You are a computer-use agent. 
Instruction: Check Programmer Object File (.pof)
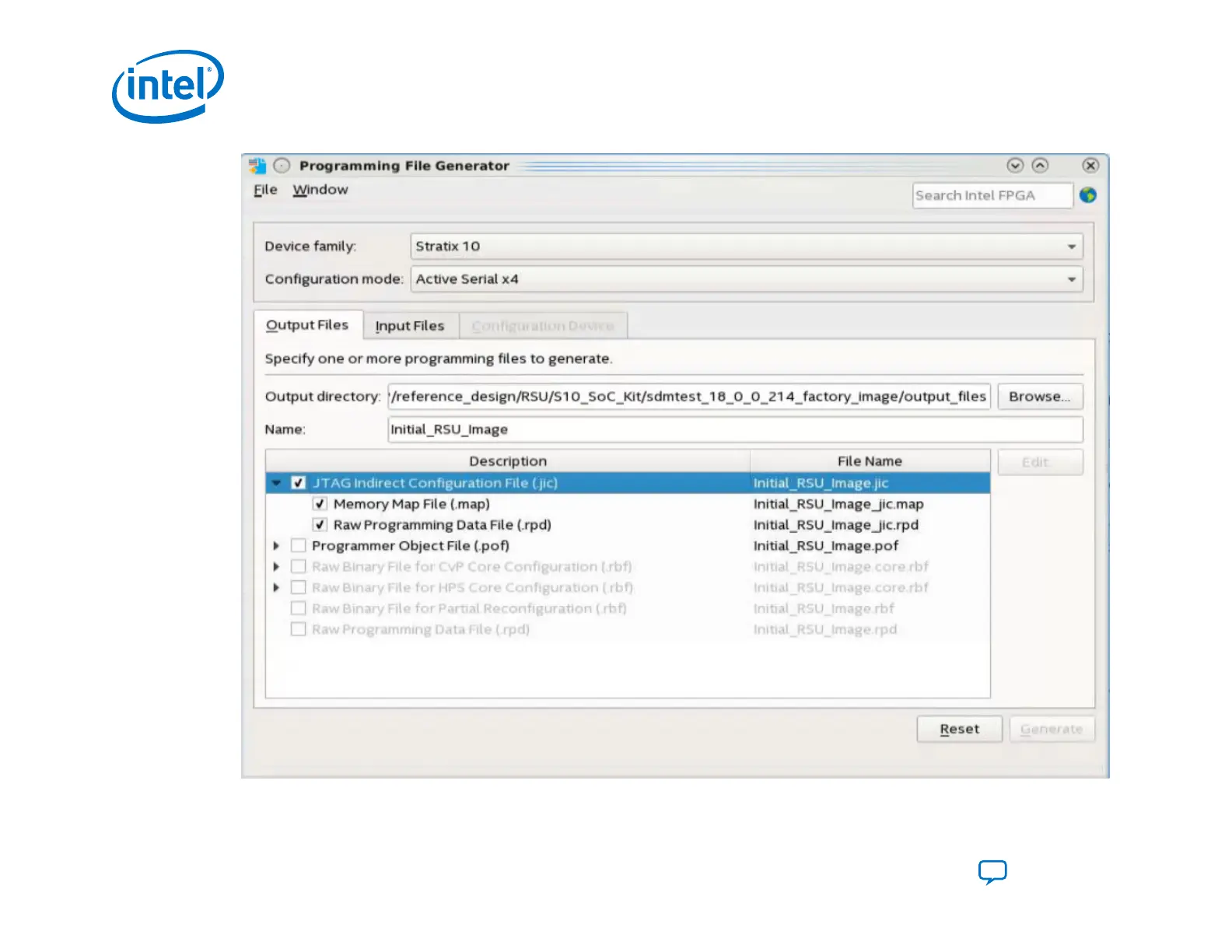298,546
